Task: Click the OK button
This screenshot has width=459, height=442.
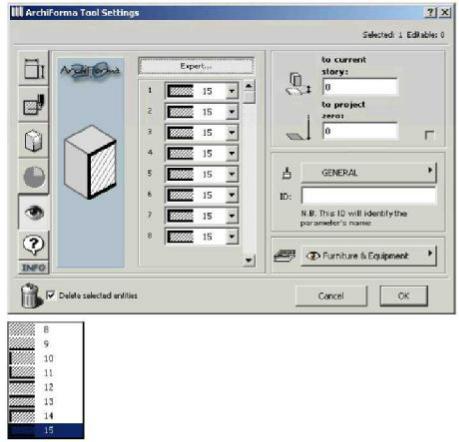Action: (404, 296)
